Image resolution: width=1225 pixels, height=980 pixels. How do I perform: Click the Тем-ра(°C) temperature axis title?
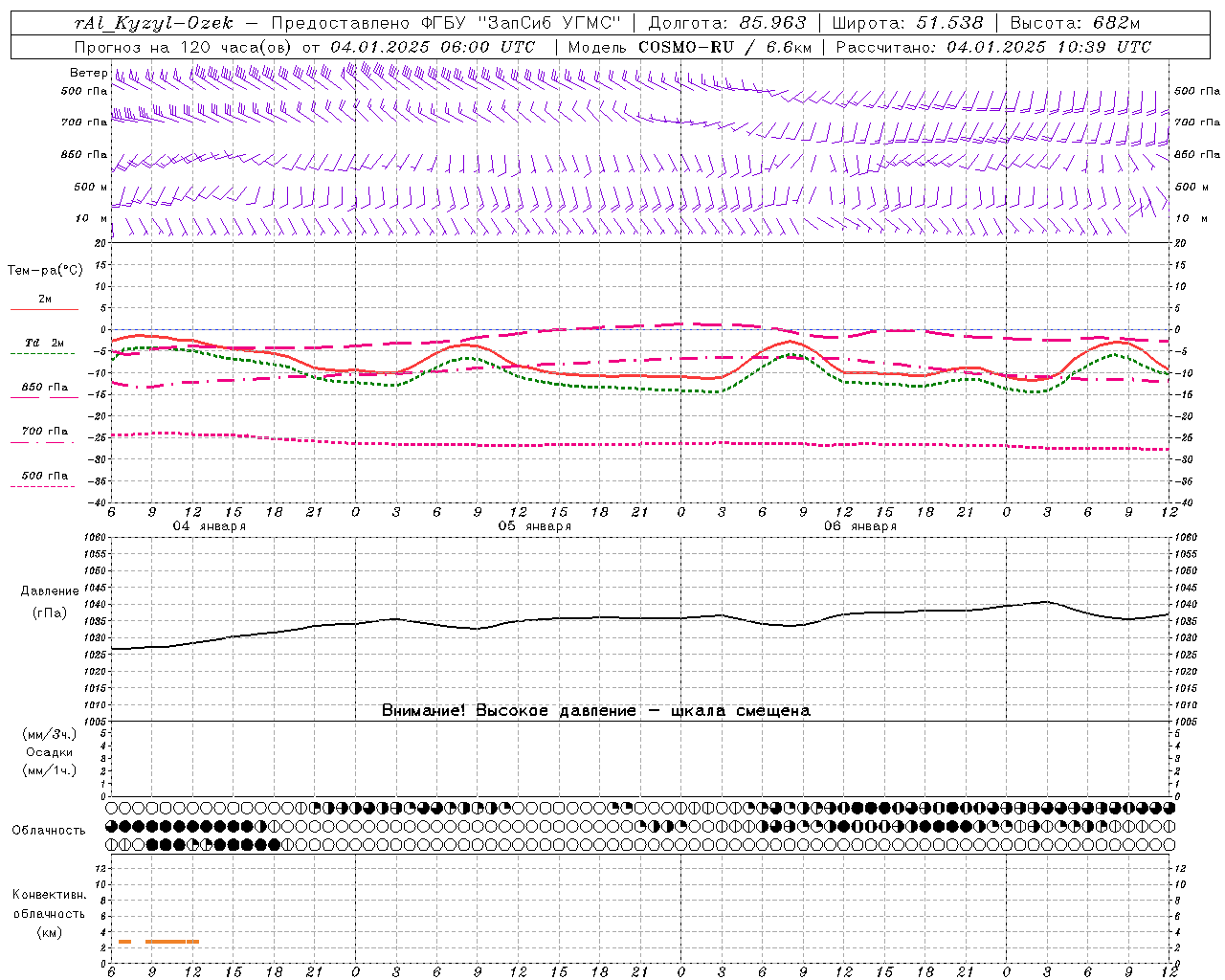pos(45,271)
